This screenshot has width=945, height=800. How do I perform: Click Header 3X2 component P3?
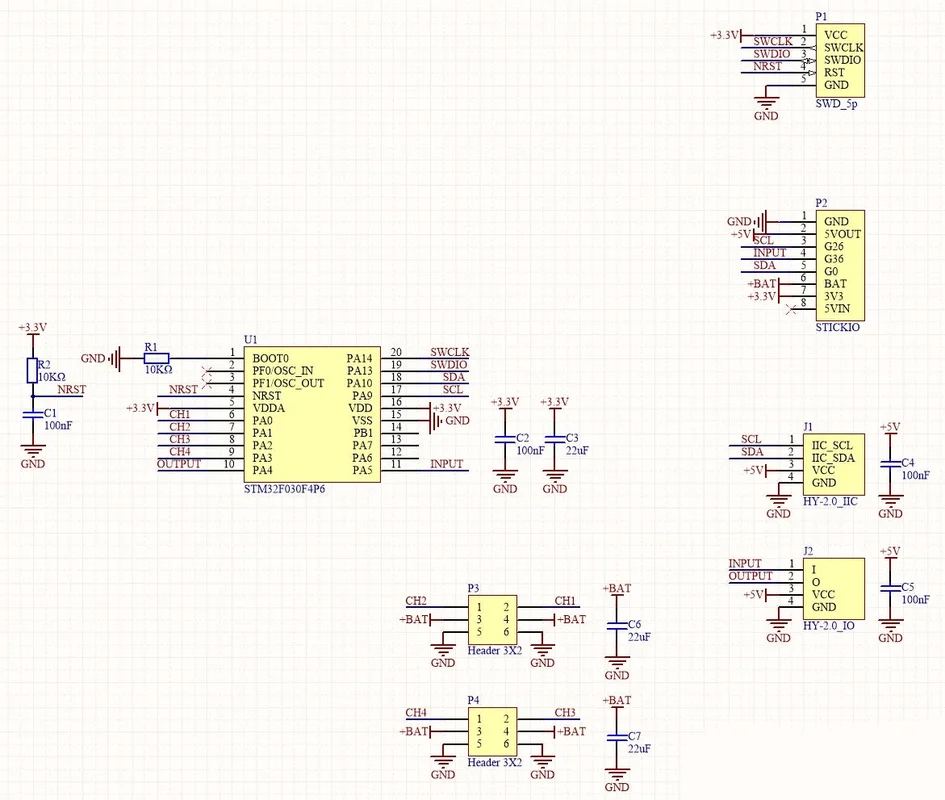pyautogui.click(x=492, y=620)
